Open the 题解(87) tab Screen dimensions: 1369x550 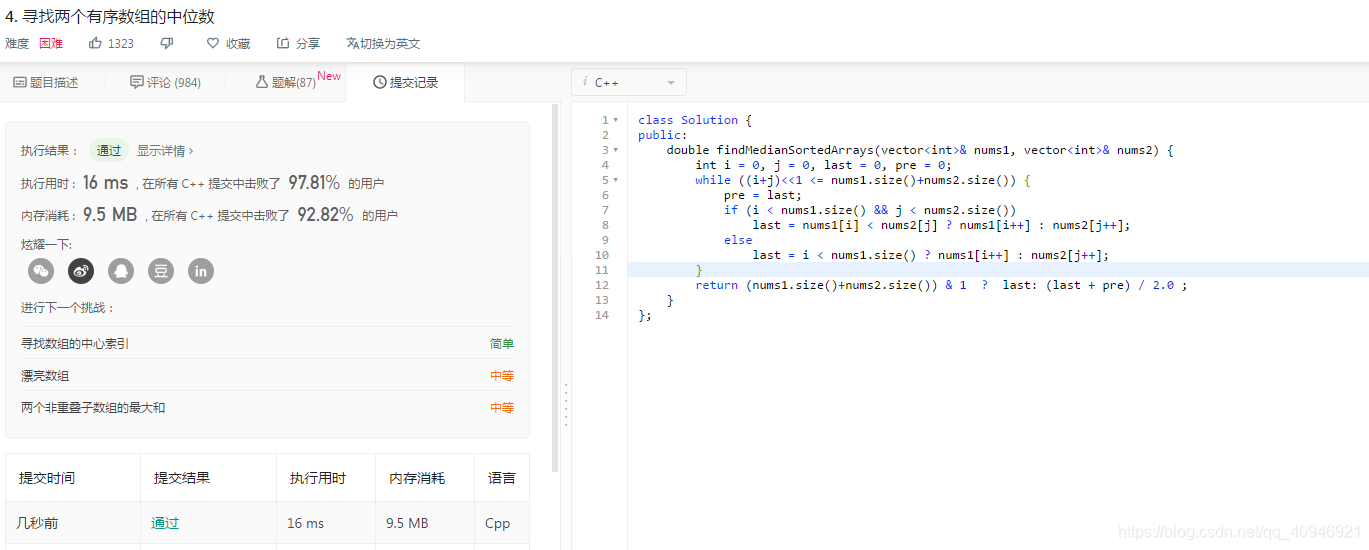(286, 82)
